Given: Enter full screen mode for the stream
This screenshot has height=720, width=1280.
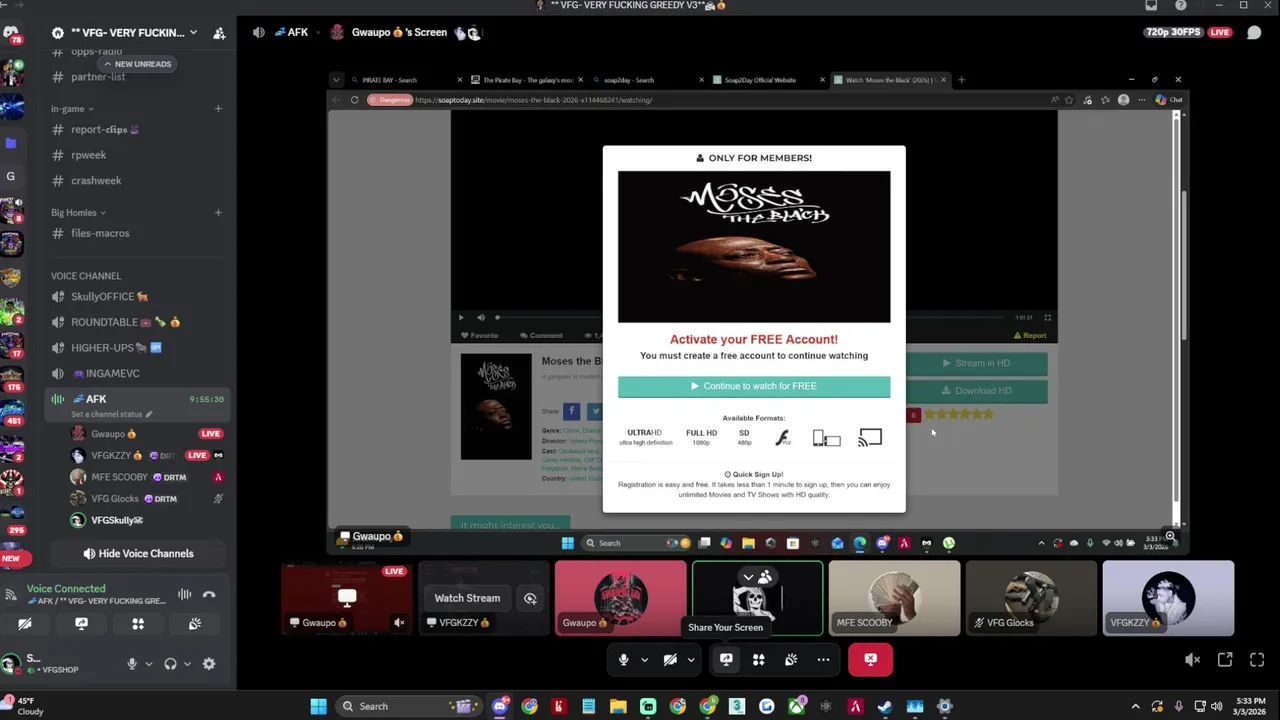Looking at the screenshot, I should [1257, 659].
